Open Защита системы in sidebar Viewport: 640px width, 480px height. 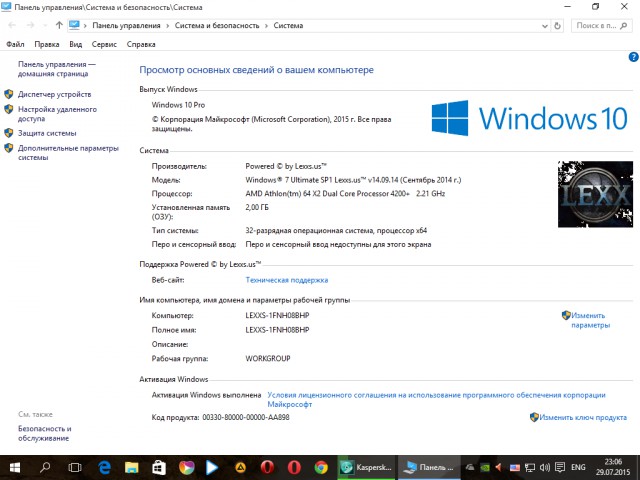click(x=47, y=133)
